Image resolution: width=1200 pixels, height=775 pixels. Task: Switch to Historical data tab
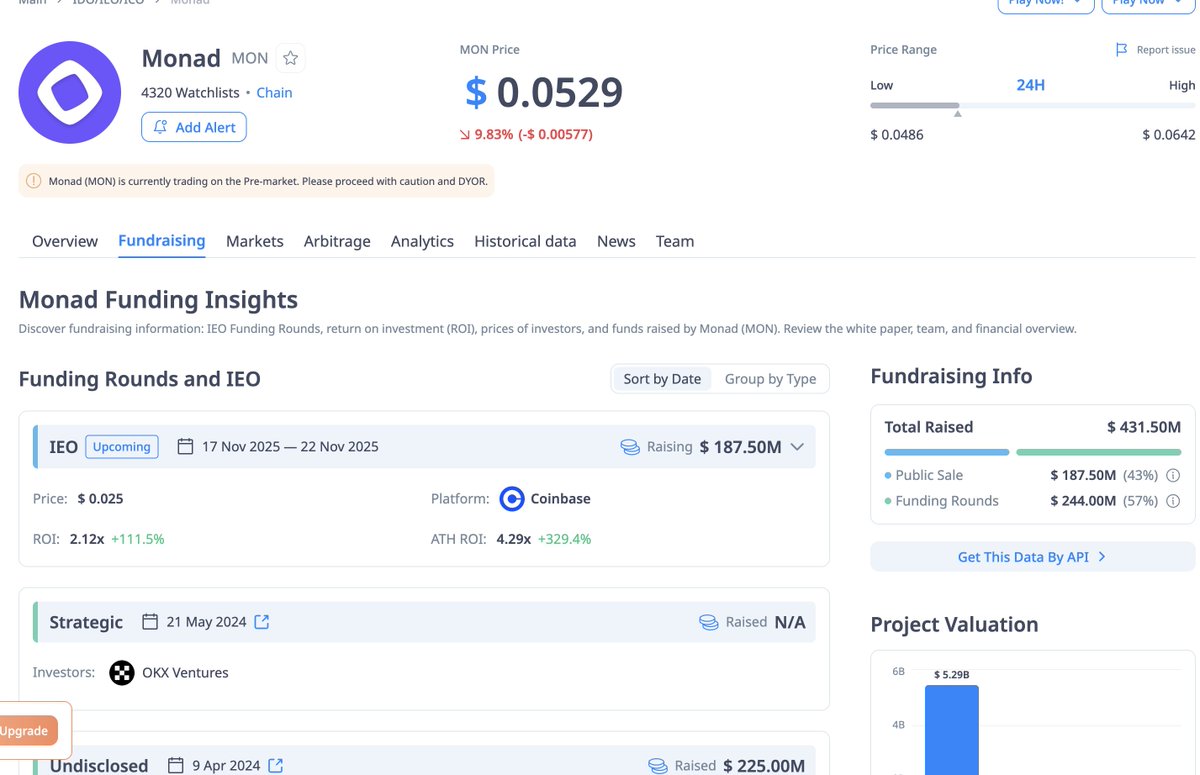pos(525,241)
